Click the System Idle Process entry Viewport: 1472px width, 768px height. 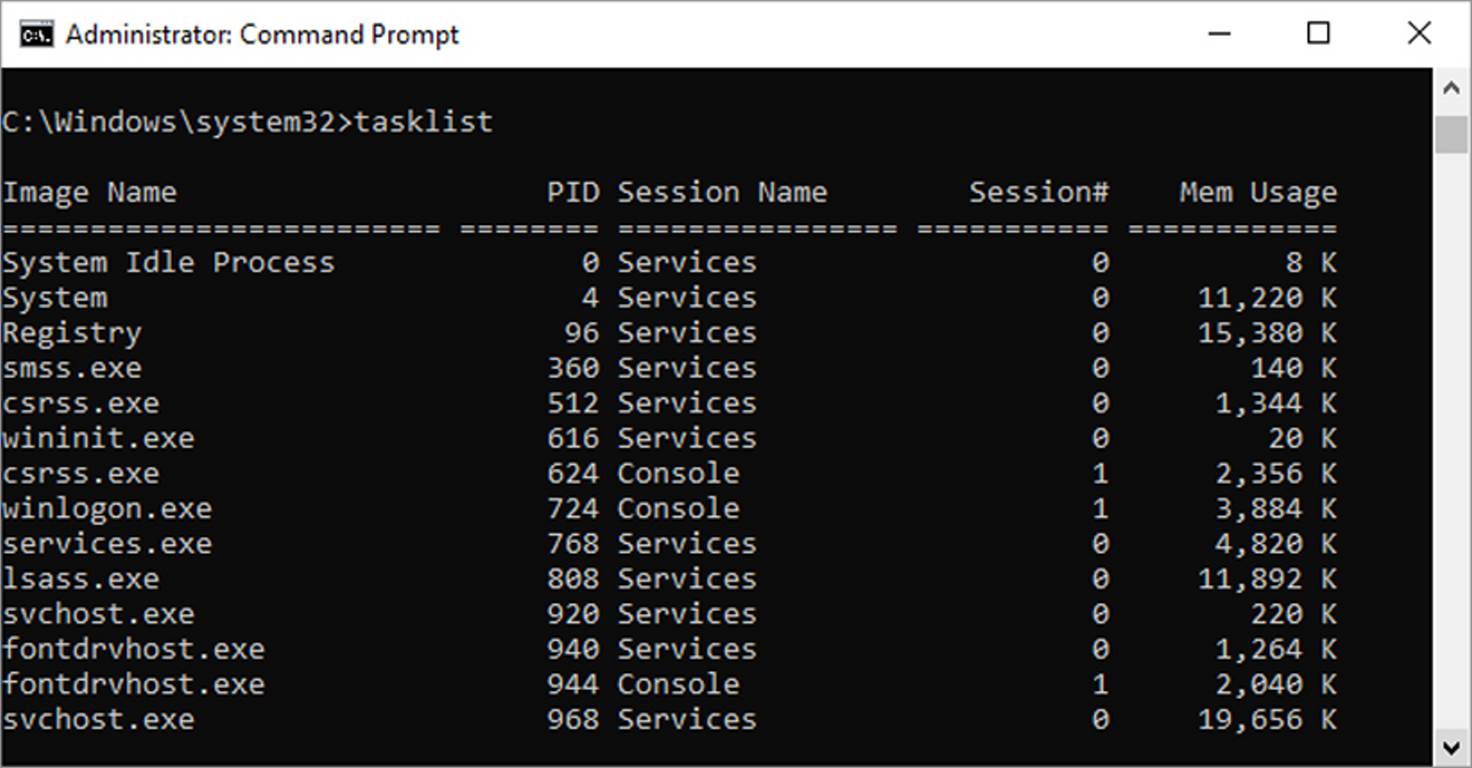[x=168, y=263]
